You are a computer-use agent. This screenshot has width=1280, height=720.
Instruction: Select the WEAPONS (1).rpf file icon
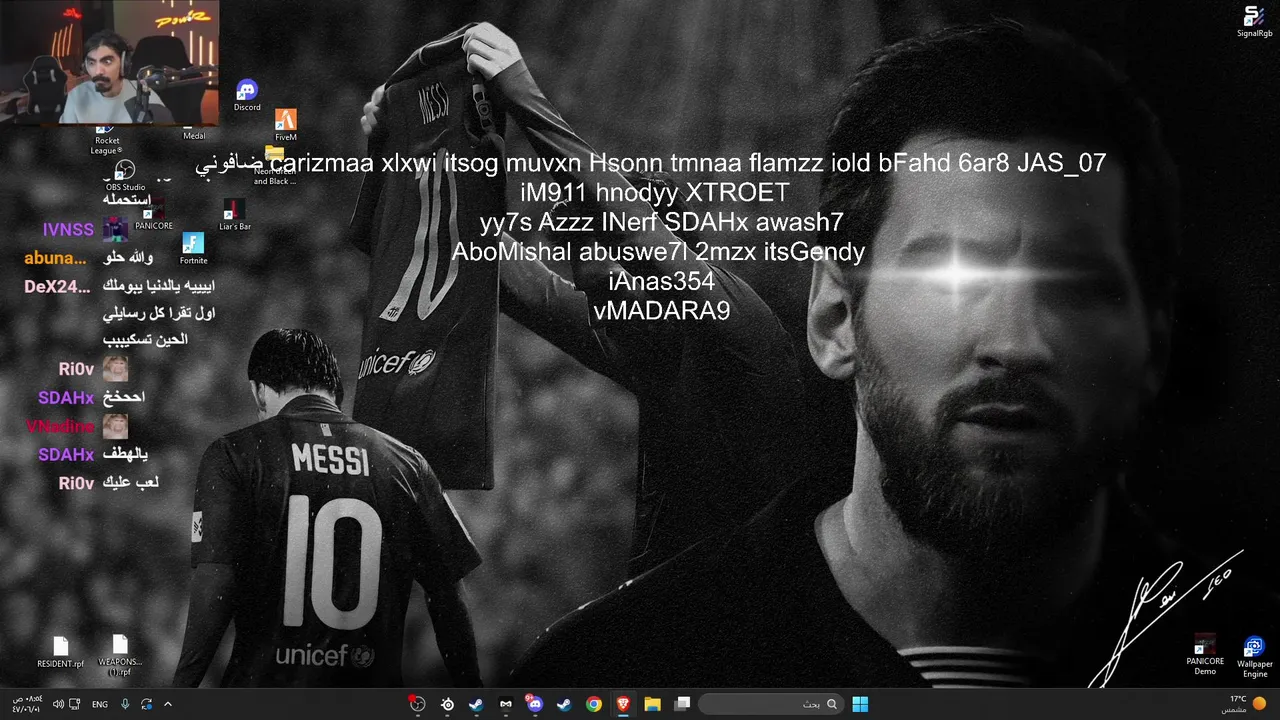pos(120,644)
